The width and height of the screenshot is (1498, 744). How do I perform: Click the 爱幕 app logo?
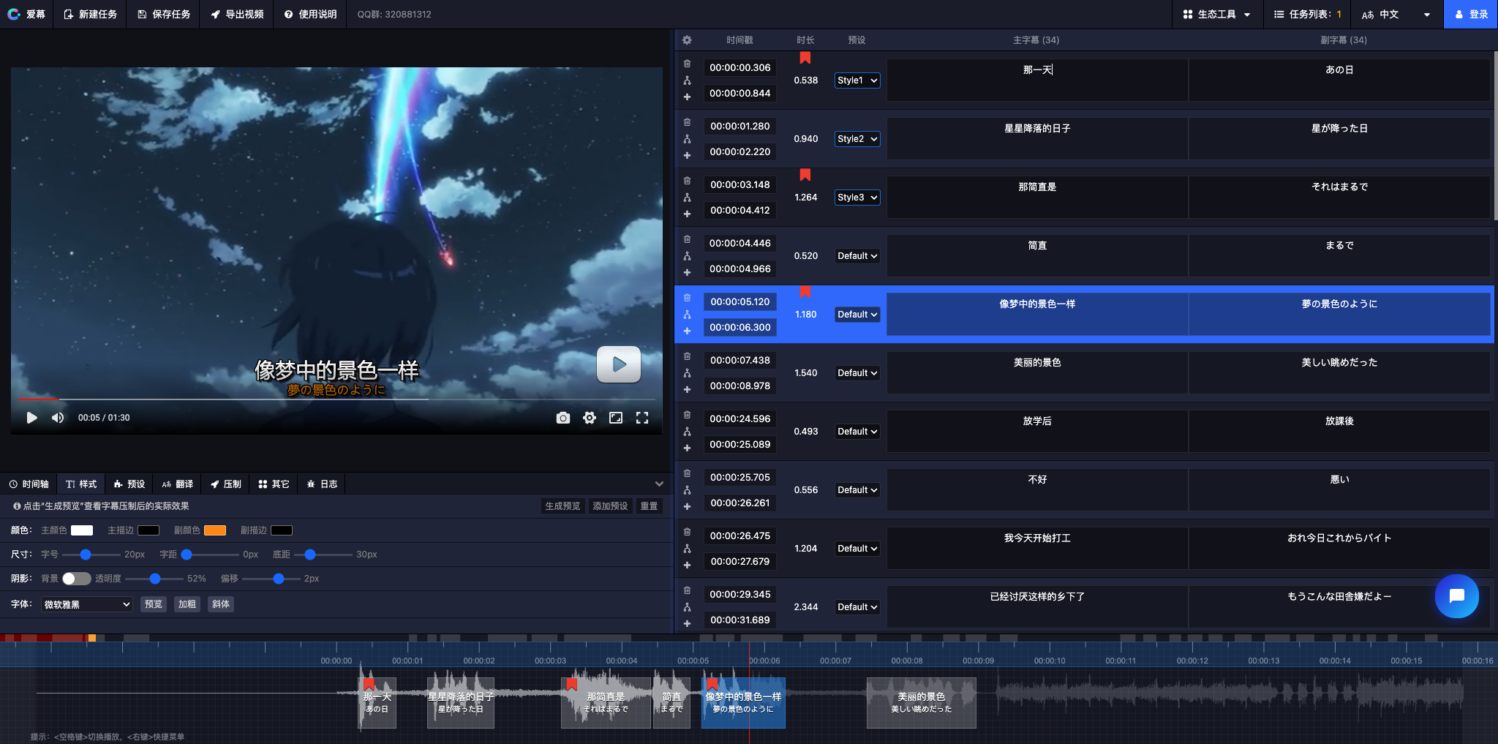click(x=26, y=14)
